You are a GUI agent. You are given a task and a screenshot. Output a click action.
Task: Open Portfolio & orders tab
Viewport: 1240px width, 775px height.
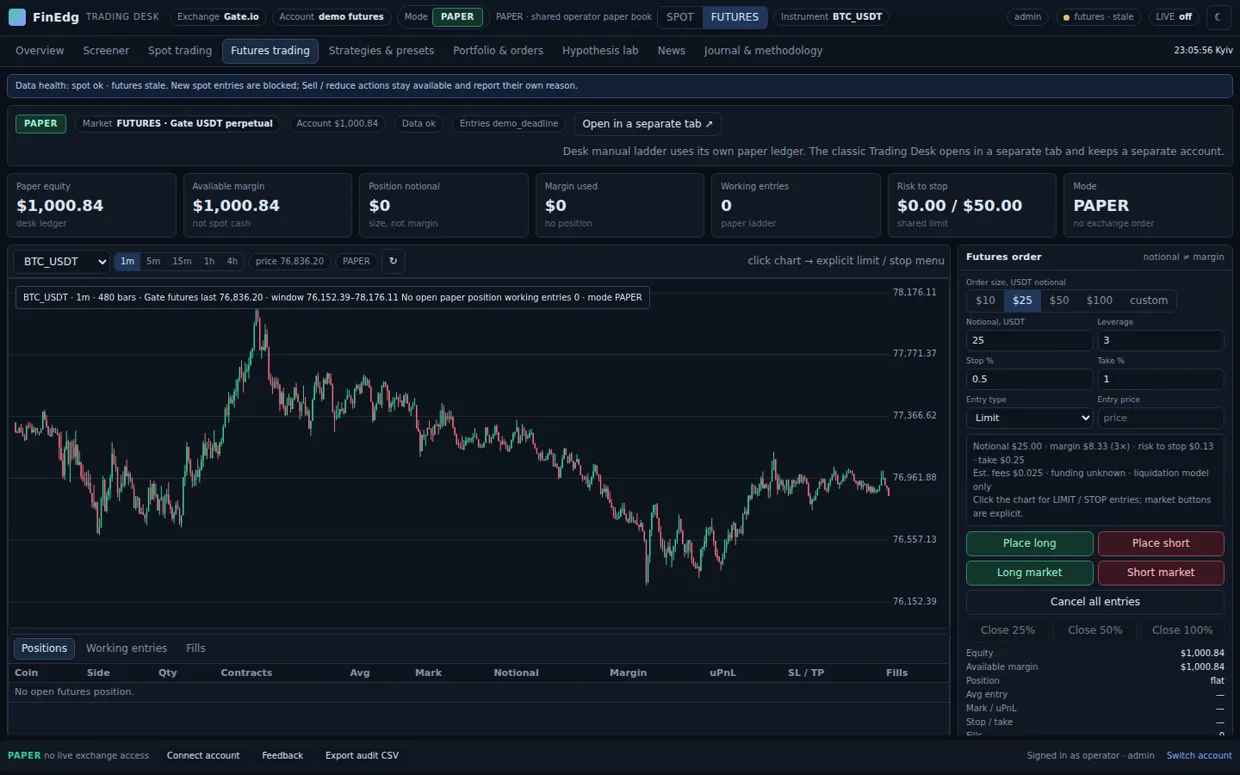coord(498,51)
